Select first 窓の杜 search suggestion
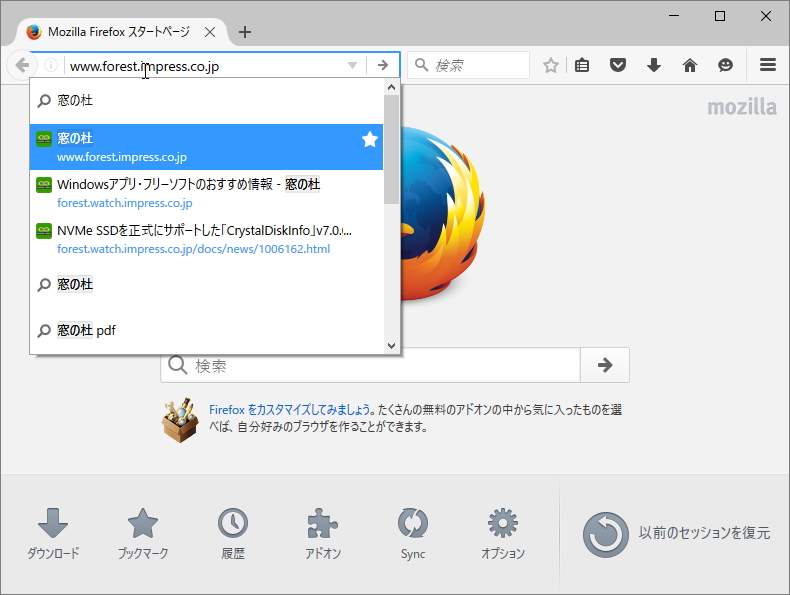This screenshot has width=790, height=595. 207,101
